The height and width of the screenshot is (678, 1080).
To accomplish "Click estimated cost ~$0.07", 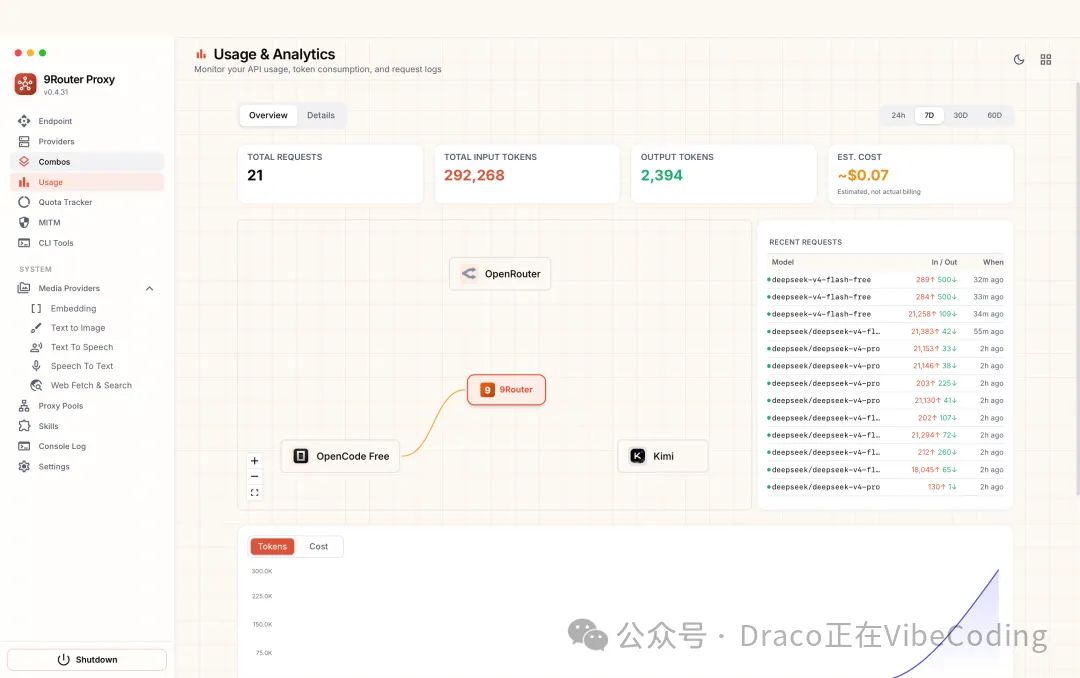I will [863, 176].
